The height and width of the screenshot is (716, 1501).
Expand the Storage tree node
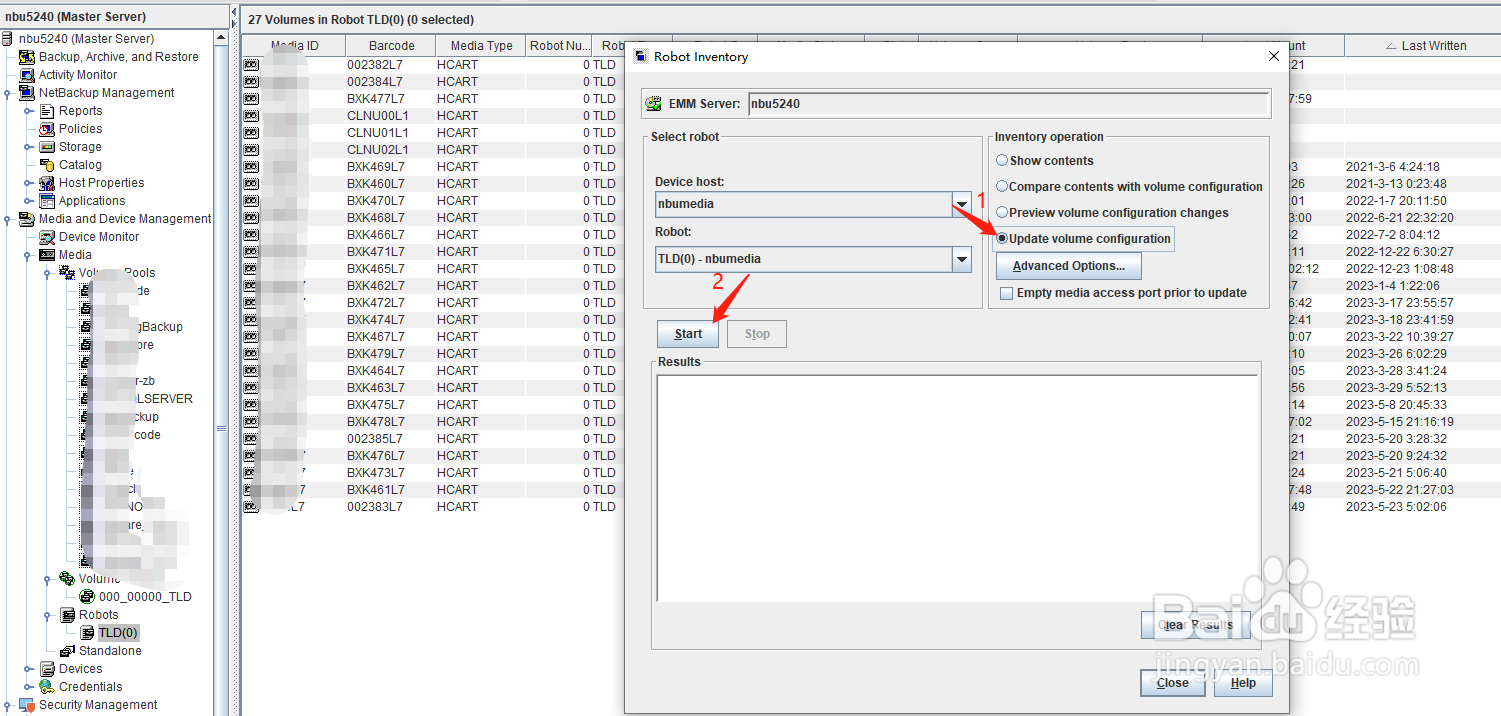(27, 148)
